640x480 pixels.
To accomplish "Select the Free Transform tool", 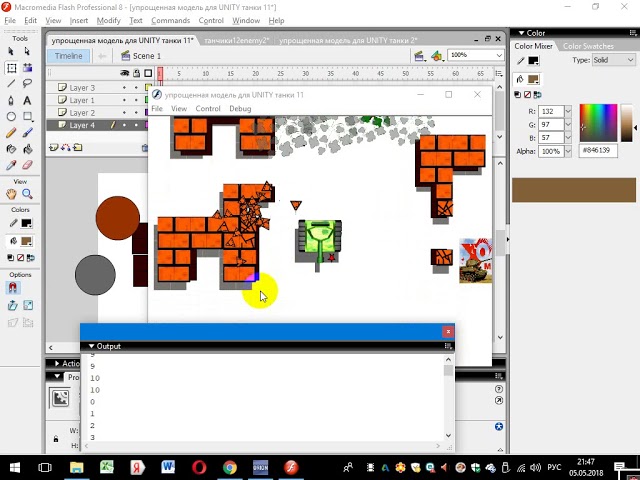I will [11, 68].
